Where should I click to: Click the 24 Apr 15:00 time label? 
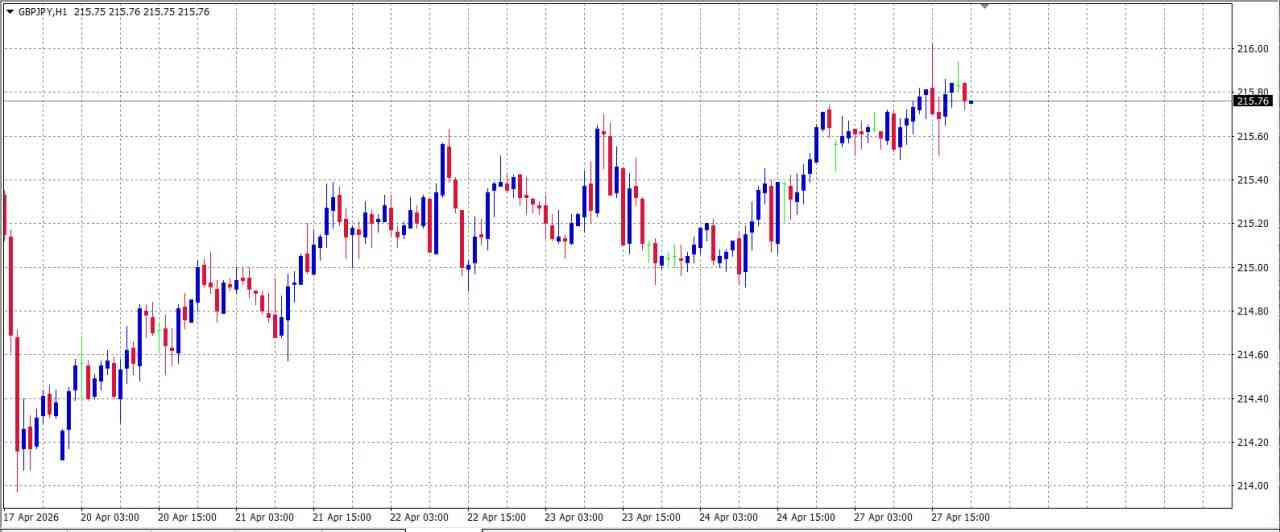point(806,518)
